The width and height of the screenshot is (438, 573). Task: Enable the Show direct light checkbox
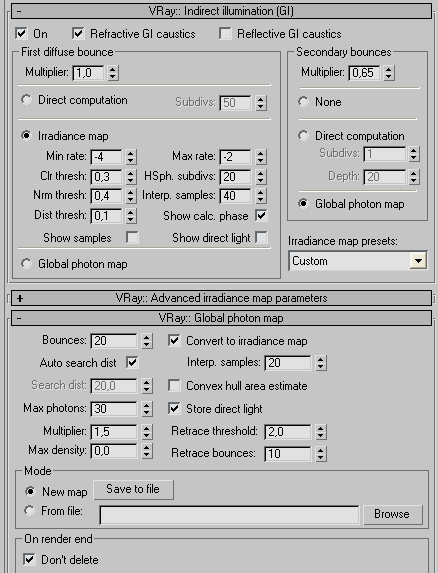click(x=261, y=238)
